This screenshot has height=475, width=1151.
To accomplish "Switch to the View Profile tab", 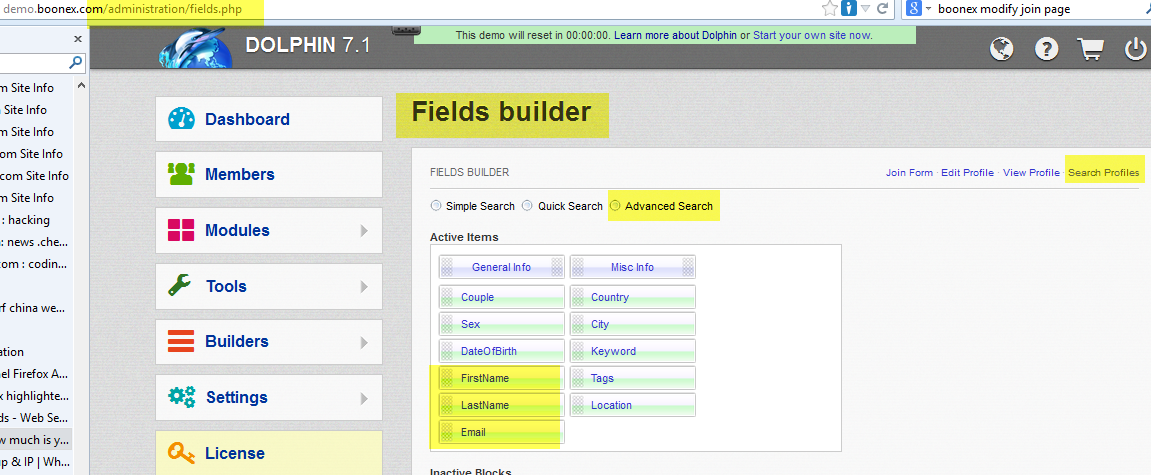I will click(x=1031, y=173).
